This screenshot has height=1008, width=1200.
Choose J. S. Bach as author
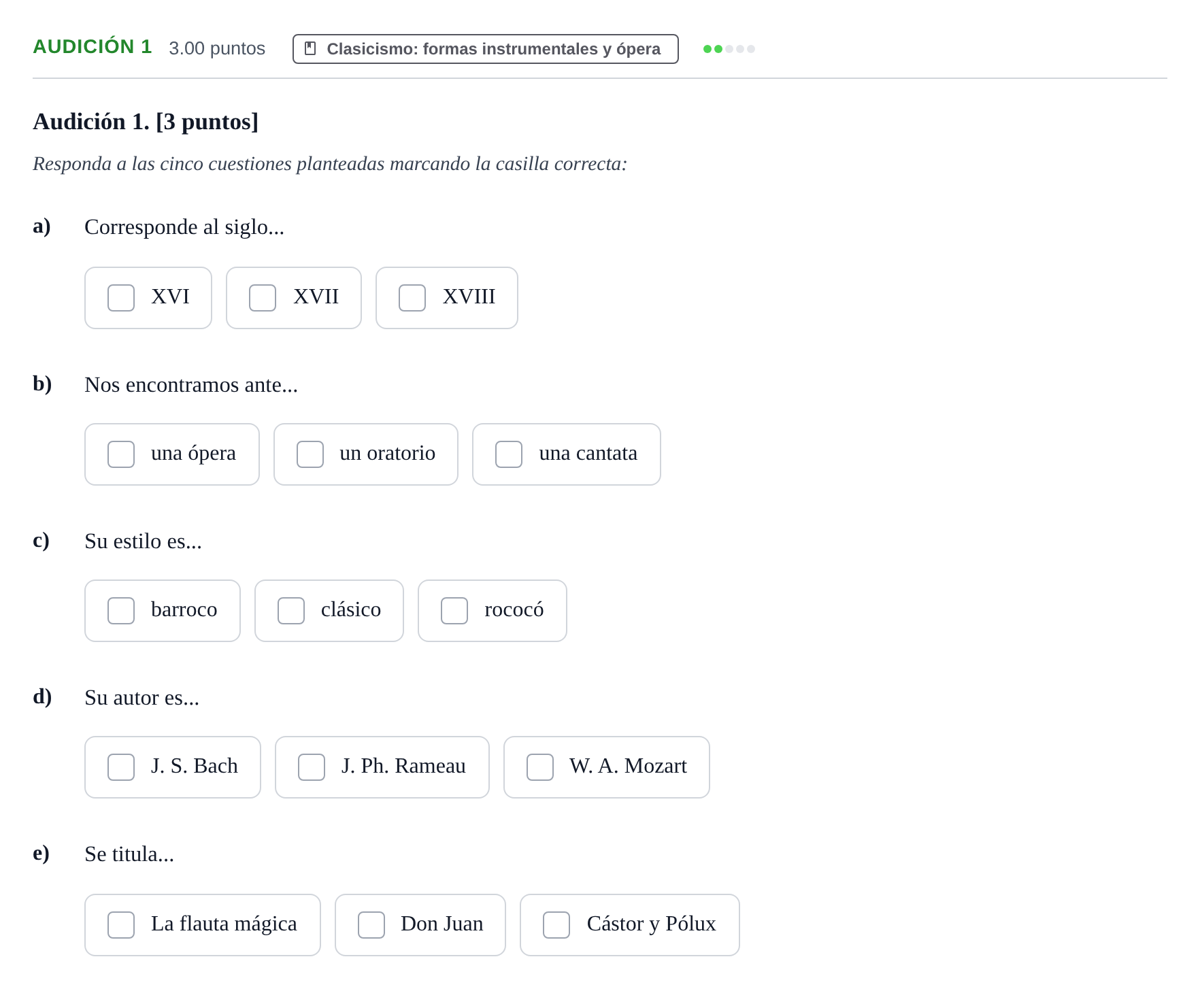click(x=121, y=767)
